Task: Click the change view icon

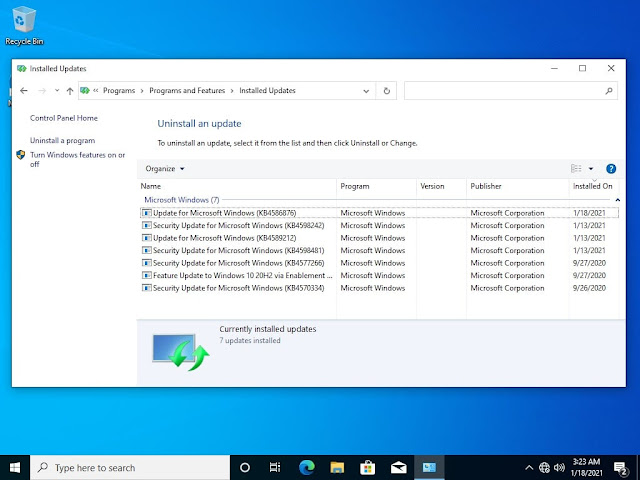Action: pyautogui.click(x=576, y=169)
